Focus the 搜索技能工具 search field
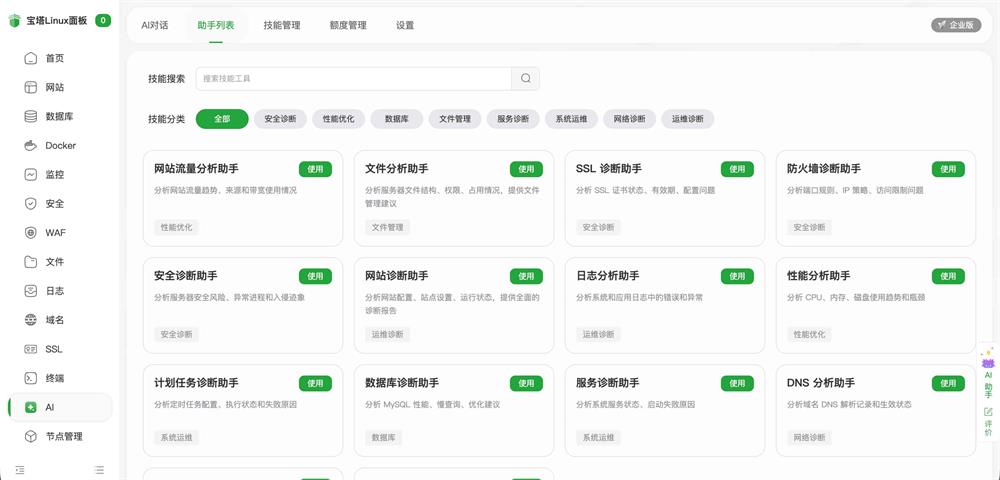Image resolution: width=1000 pixels, height=480 pixels. coord(354,79)
